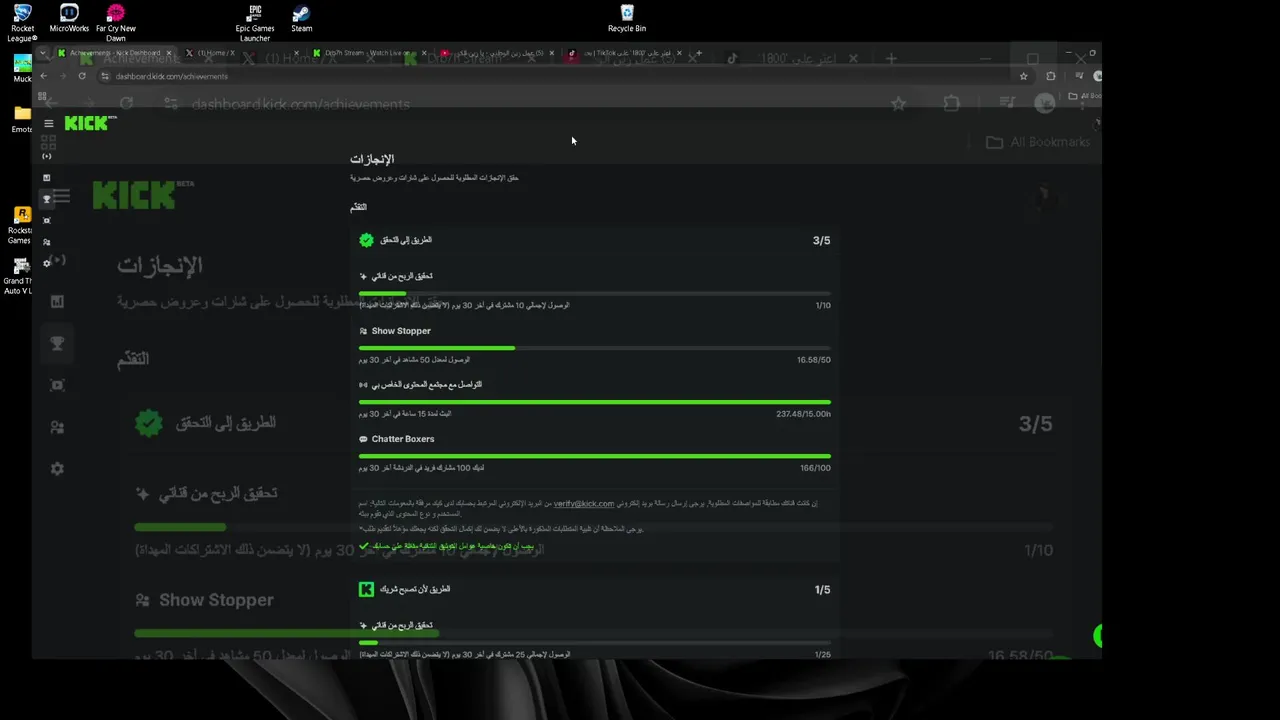The width and height of the screenshot is (1280, 720).
Task: Click the 1/5 partner path counter
Action: click(x=822, y=590)
